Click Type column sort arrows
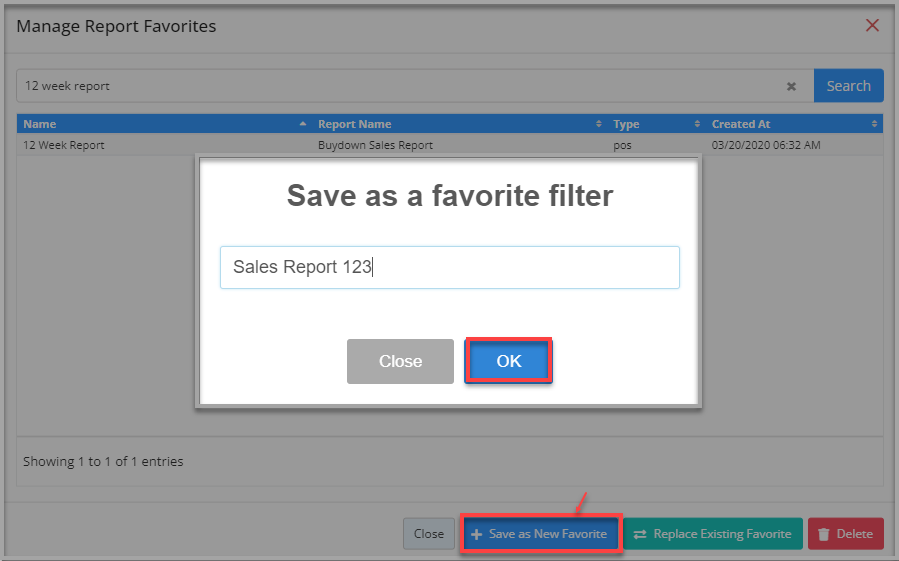This screenshot has height=561, width=899. coord(697,124)
